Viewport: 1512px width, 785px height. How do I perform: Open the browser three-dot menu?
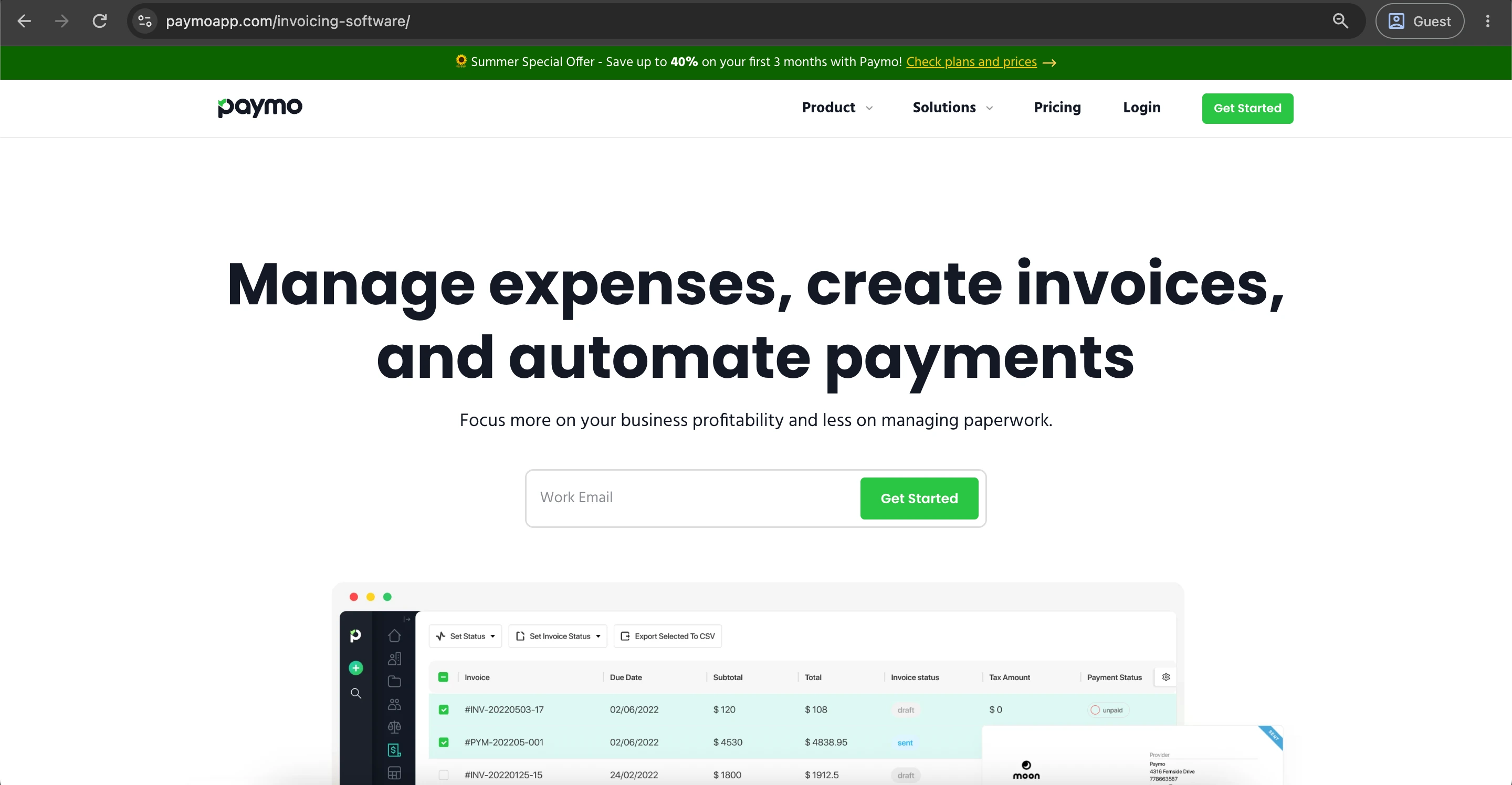tap(1487, 21)
